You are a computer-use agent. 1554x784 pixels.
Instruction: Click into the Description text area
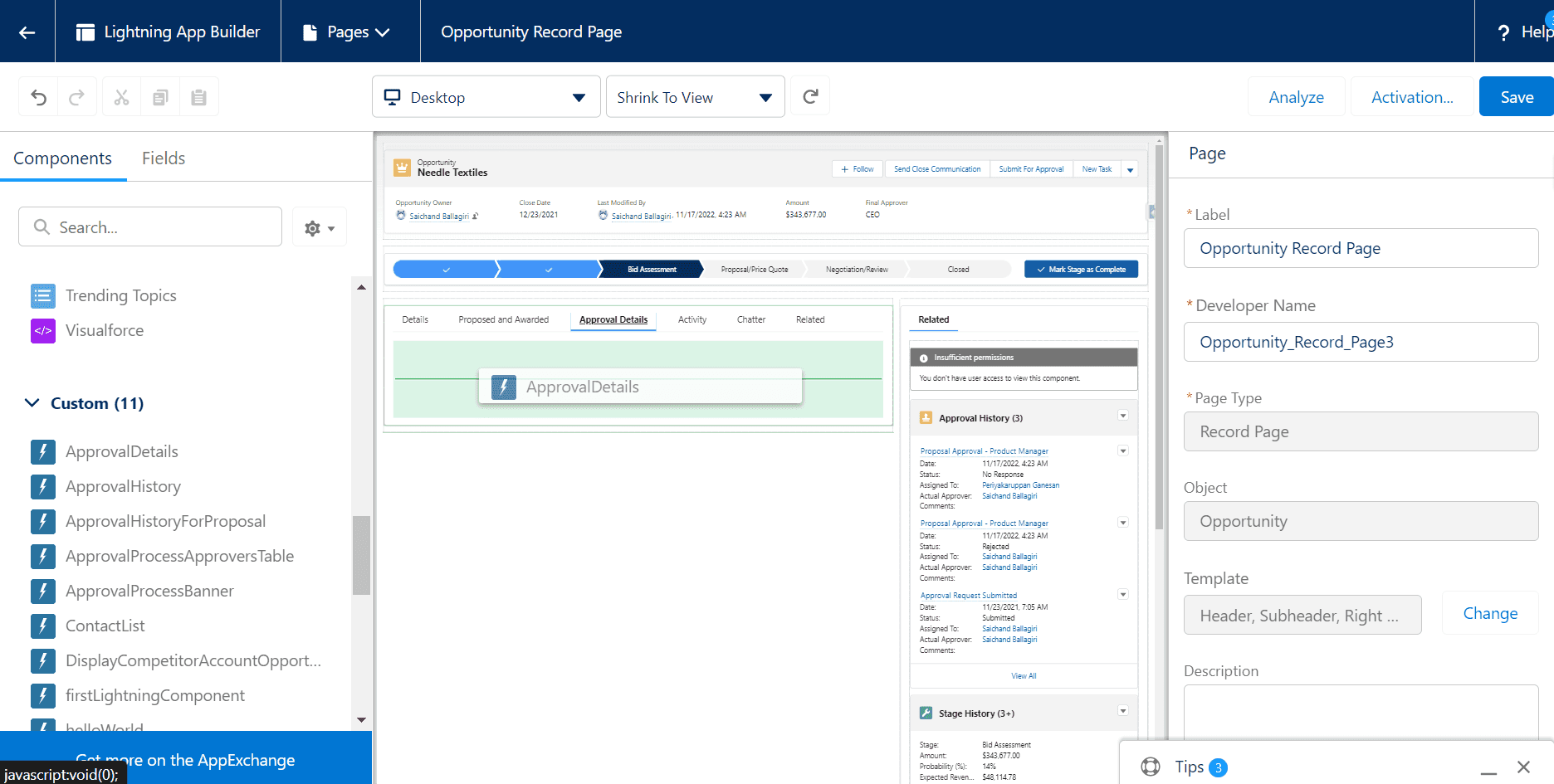pyautogui.click(x=1361, y=712)
